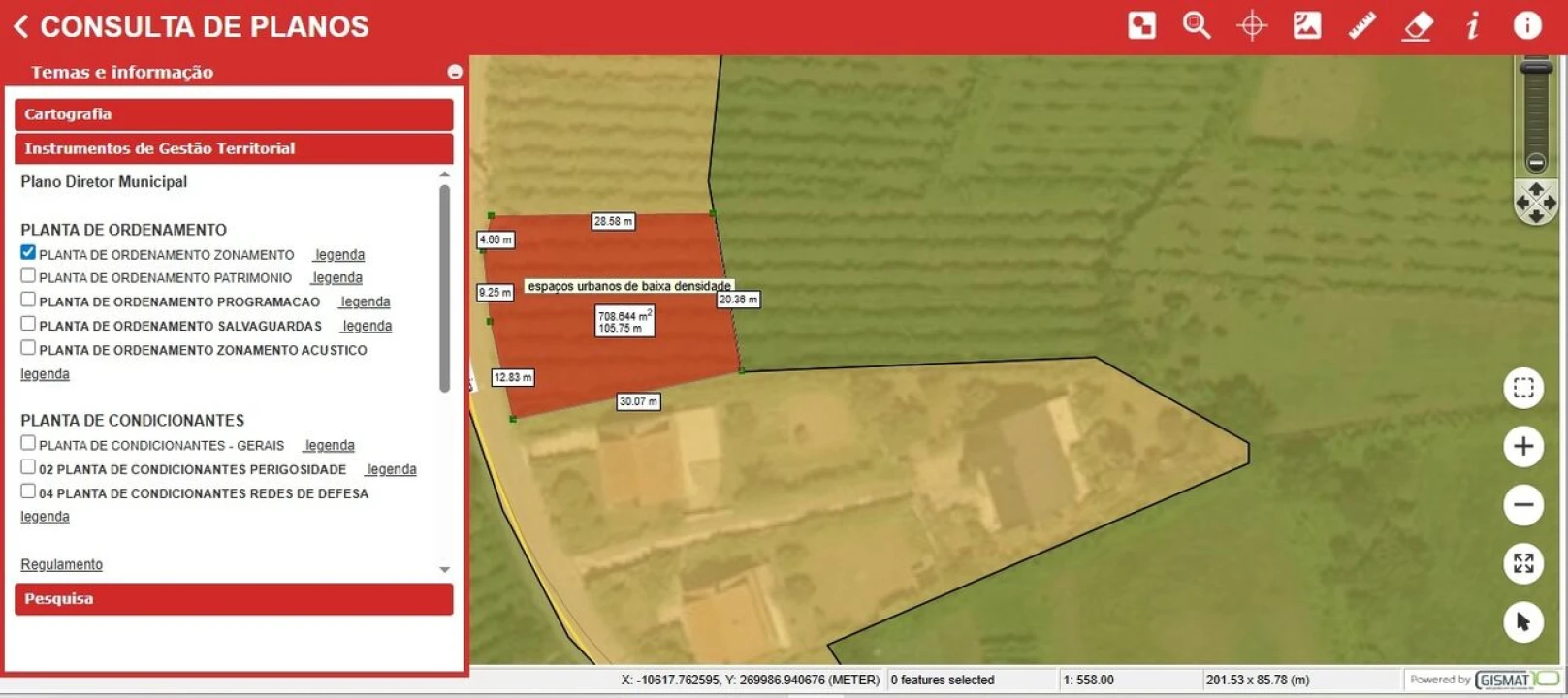The height and width of the screenshot is (698, 1568).
Task: Enable Planta de Ordenamento Patrimonio layer
Action: [28, 275]
